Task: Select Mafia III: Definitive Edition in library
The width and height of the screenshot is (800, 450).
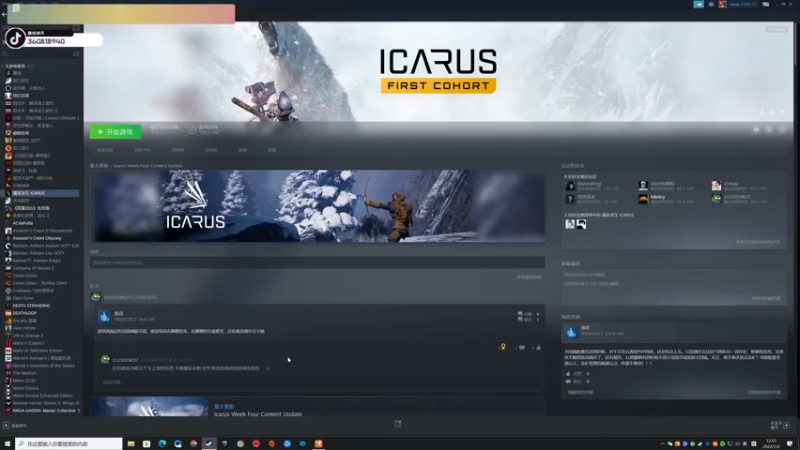Action: click(x=37, y=351)
